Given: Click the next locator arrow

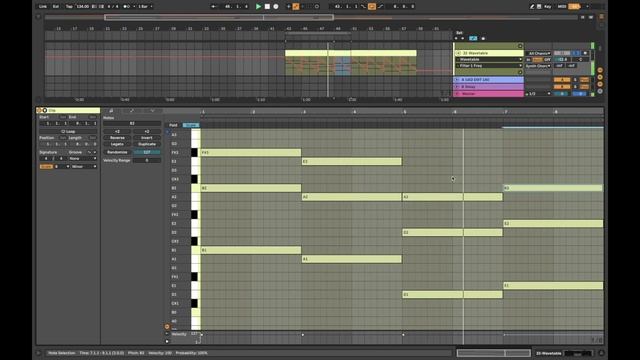Looking at the screenshot, I should coord(462,38).
